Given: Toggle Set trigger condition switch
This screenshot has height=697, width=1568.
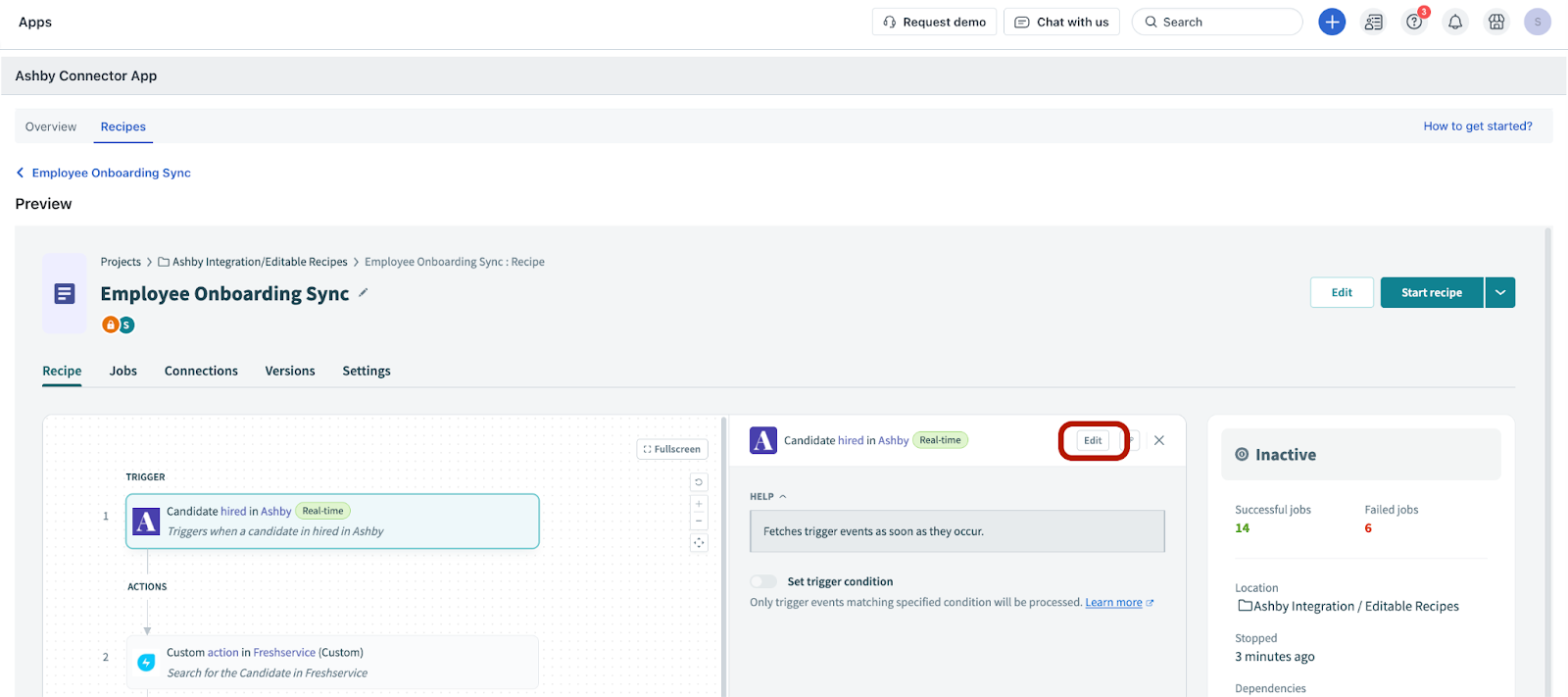Looking at the screenshot, I should click(763, 581).
